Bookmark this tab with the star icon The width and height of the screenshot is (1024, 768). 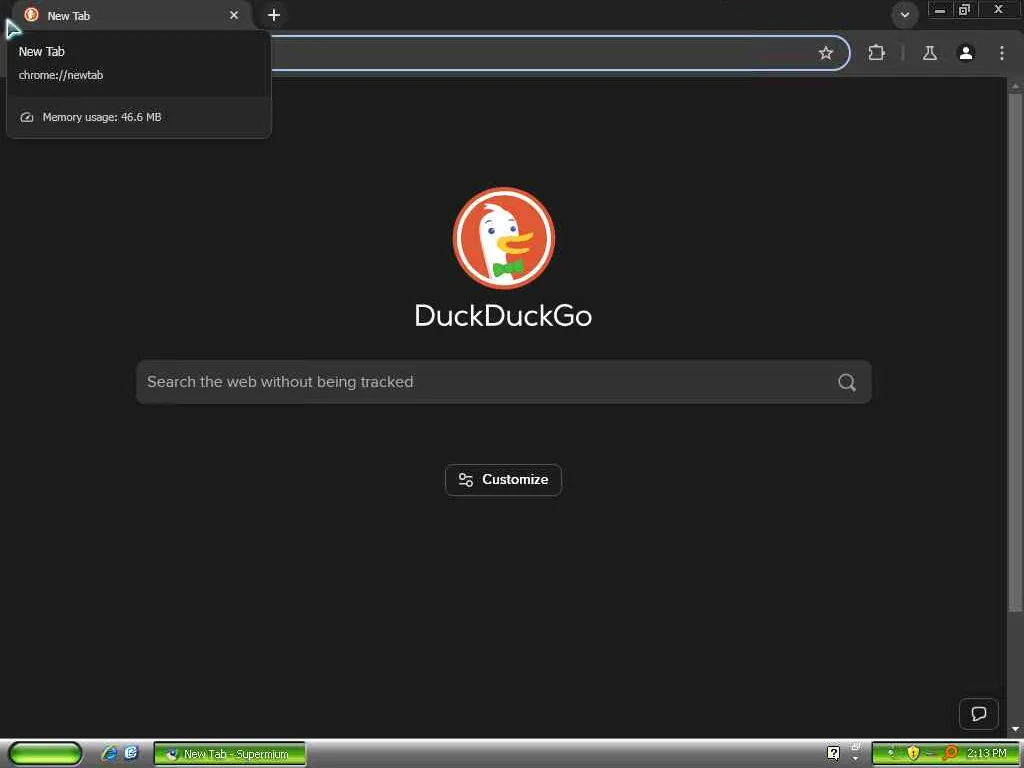(x=825, y=53)
